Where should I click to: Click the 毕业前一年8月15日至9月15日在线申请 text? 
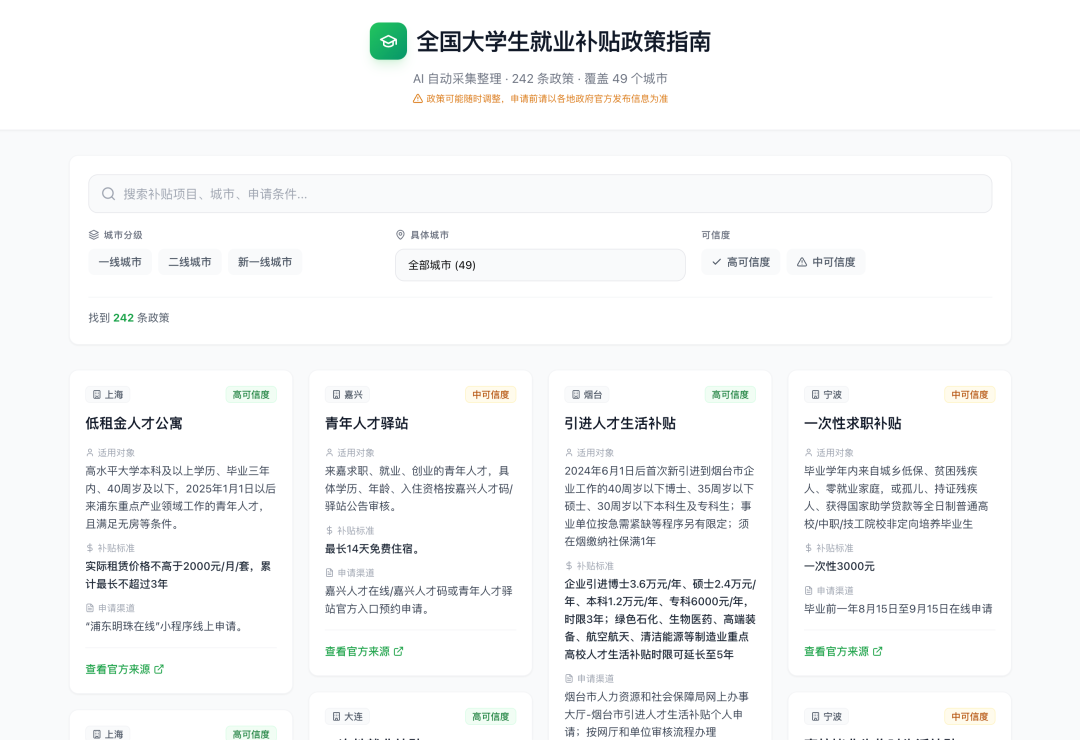click(x=898, y=608)
